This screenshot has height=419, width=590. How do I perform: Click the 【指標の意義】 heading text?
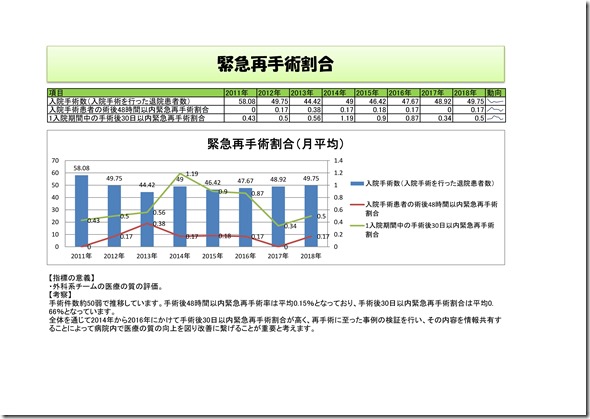click(x=71, y=278)
